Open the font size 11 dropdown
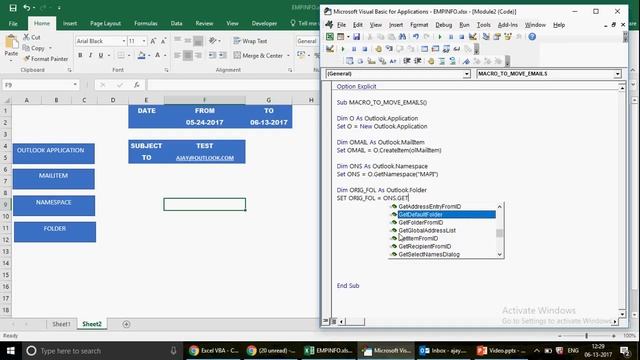Image resolution: width=640 pixels, height=360 pixels. pyautogui.click(x=144, y=41)
